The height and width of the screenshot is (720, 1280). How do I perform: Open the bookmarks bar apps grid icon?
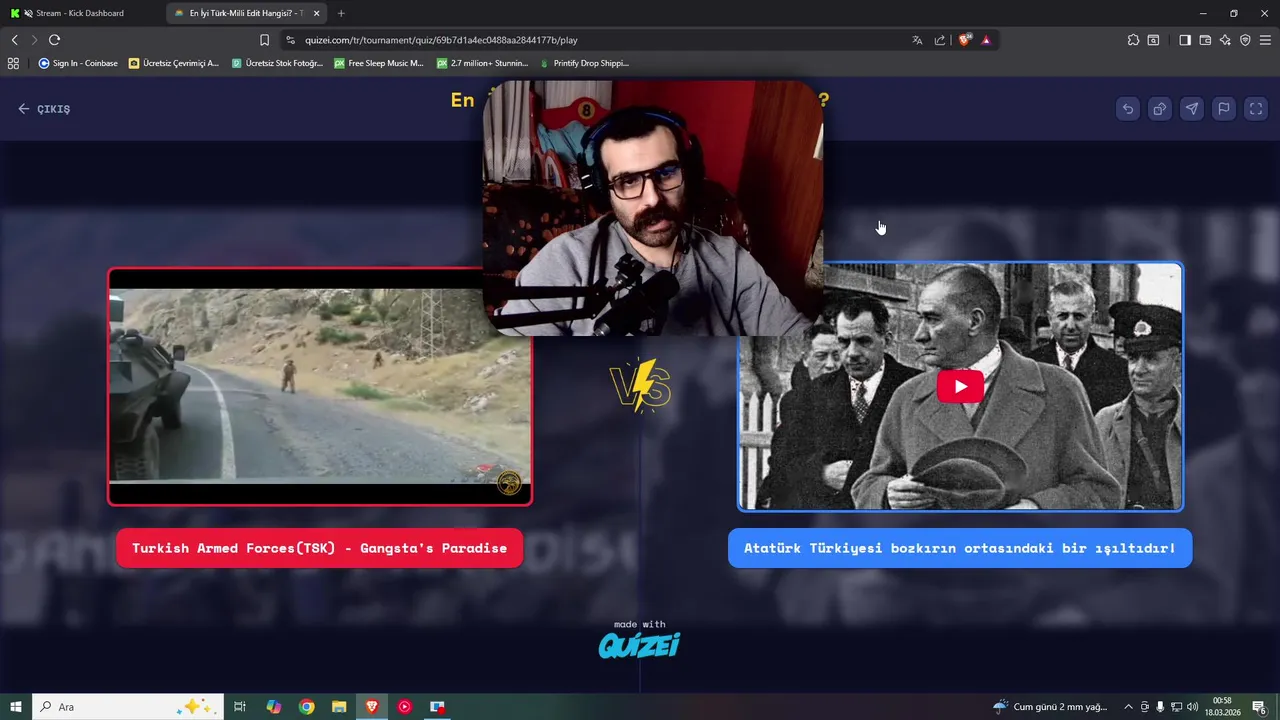[x=13, y=63]
